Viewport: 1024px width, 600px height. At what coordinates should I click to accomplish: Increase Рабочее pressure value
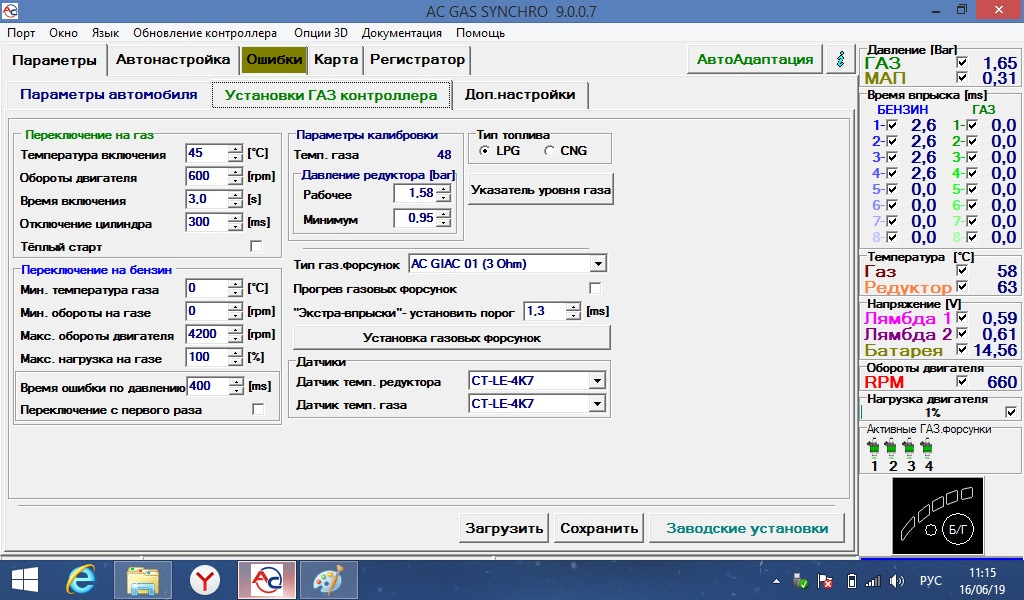tap(443, 189)
